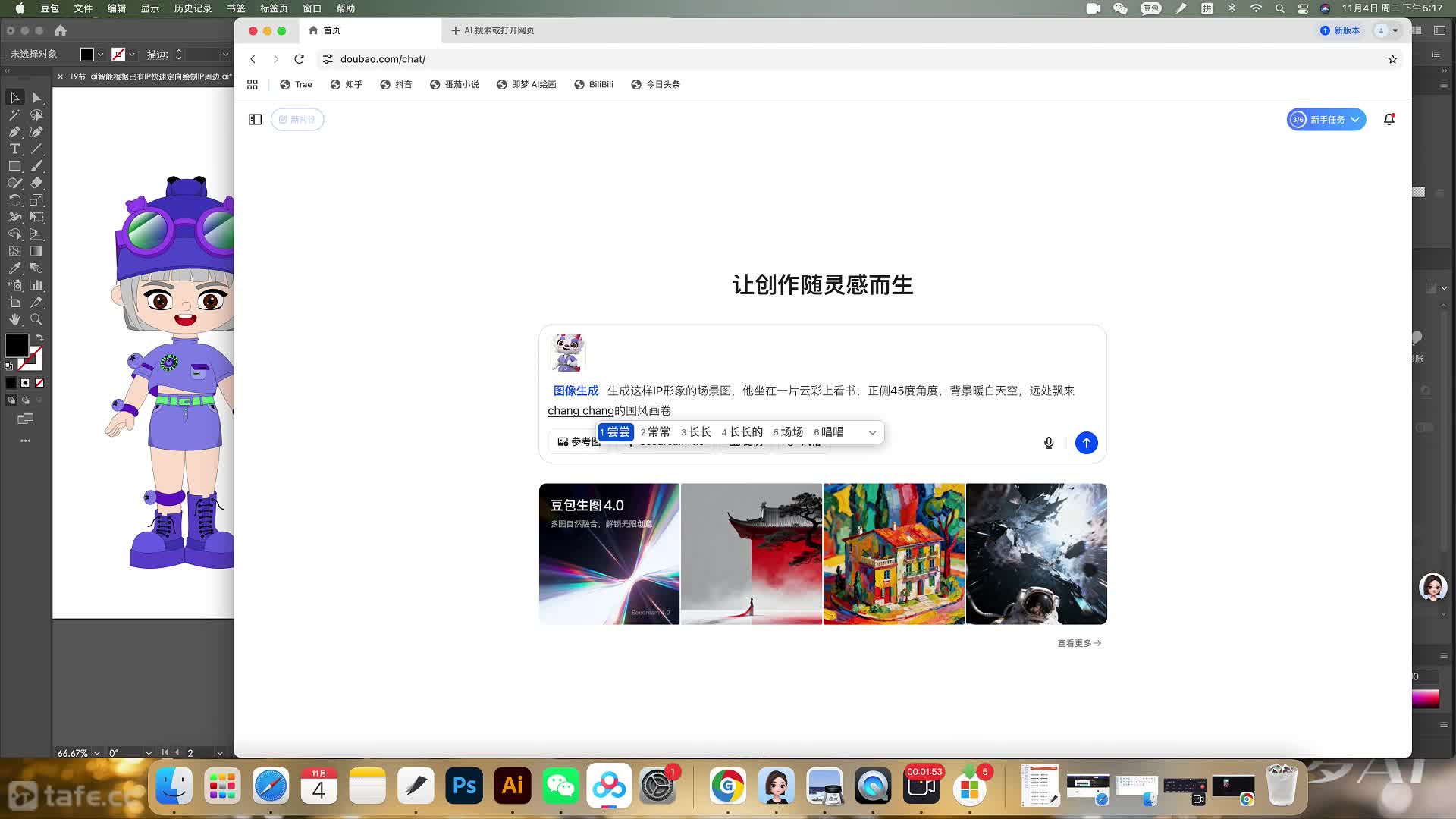
Task: Open the artboard number dropdown
Action: pyautogui.click(x=220, y=753)
